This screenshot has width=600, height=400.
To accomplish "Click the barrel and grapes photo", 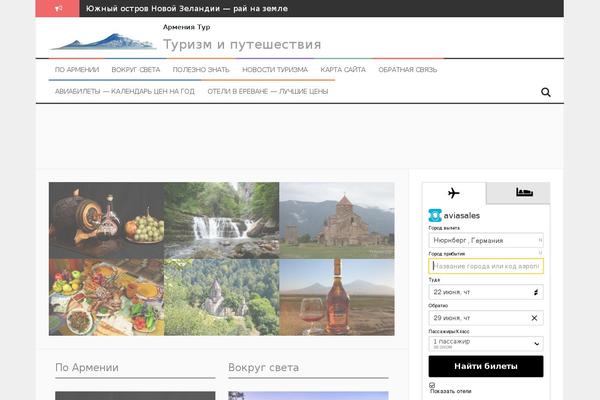I will 106,220.
